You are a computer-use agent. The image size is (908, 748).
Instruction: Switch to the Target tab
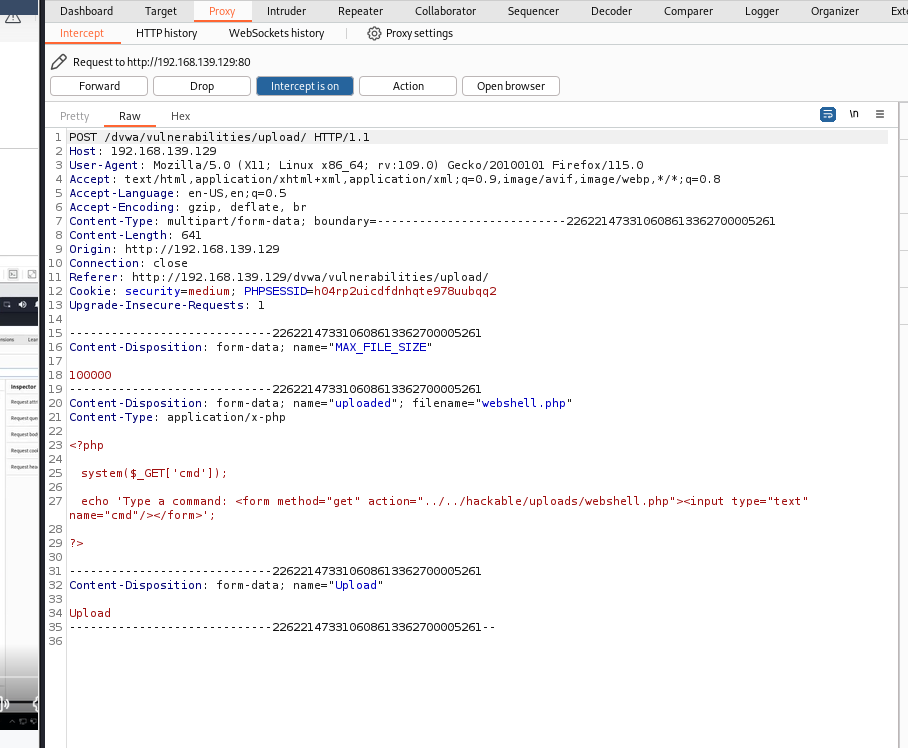[x=160, y=11]
